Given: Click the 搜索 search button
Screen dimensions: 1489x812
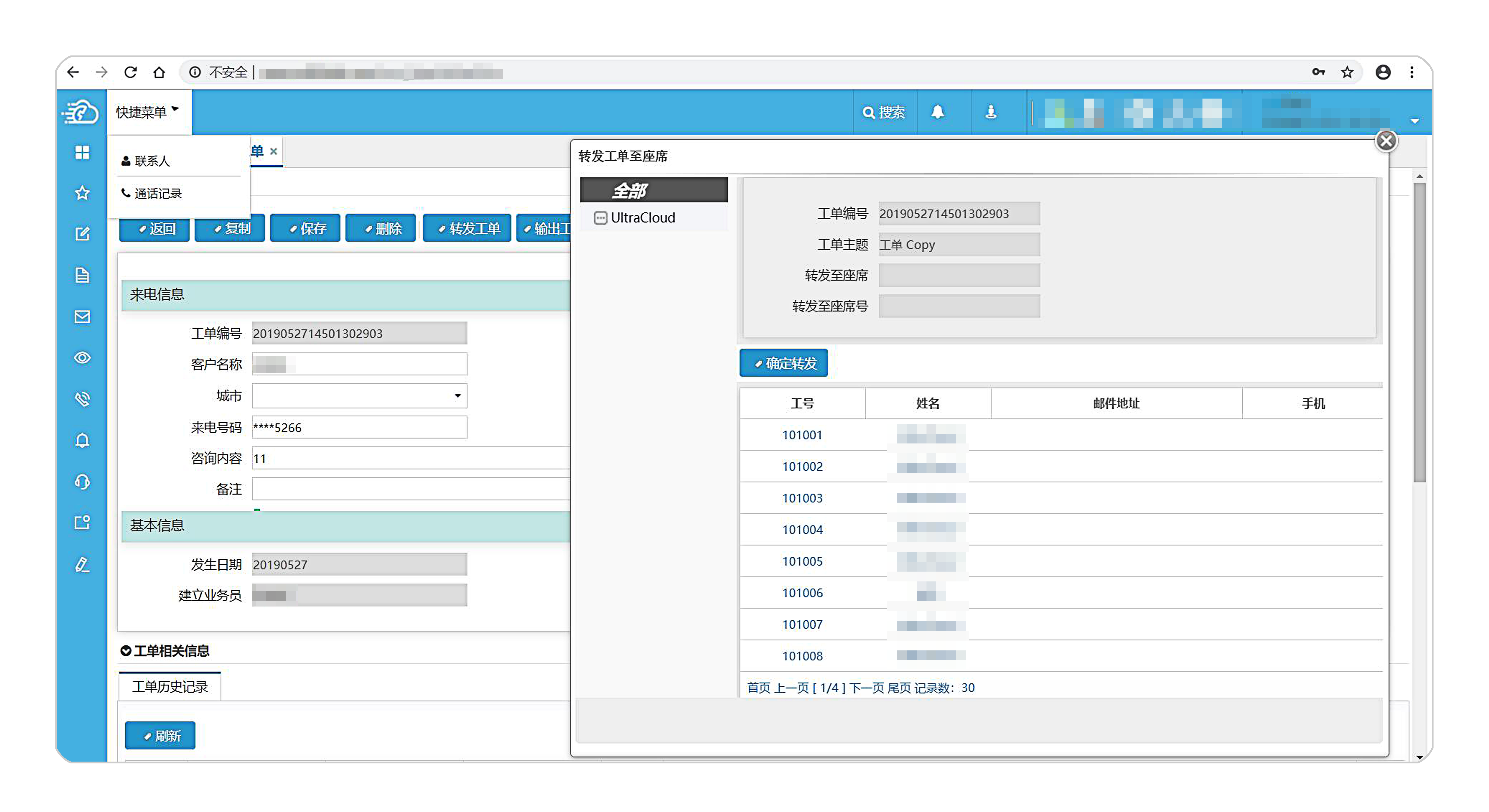Looking at the screenshot, I should pyautogui.click(x=884, y=112).
